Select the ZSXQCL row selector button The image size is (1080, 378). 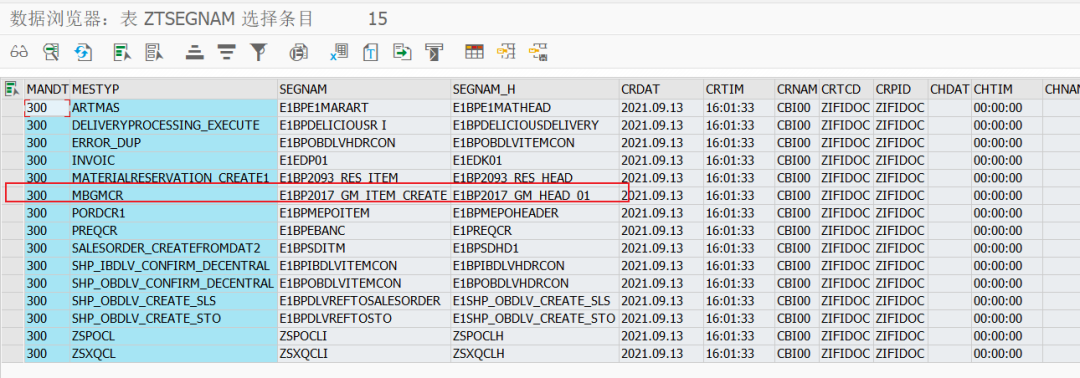(12, 353)
